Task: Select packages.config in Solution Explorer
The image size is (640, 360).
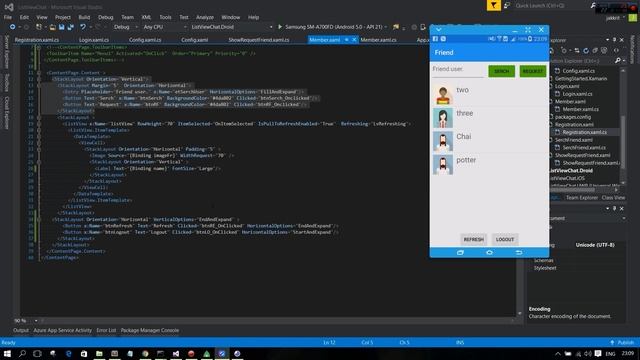Action: (x=573, y=117)
